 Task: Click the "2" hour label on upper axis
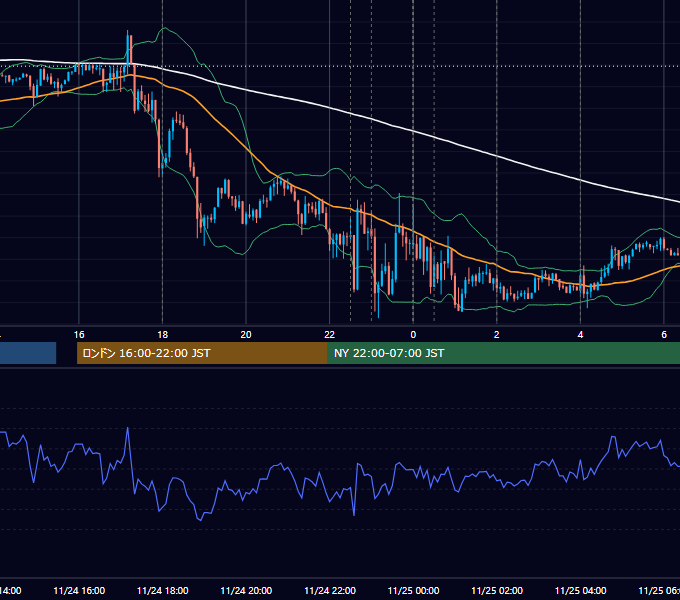497,335
